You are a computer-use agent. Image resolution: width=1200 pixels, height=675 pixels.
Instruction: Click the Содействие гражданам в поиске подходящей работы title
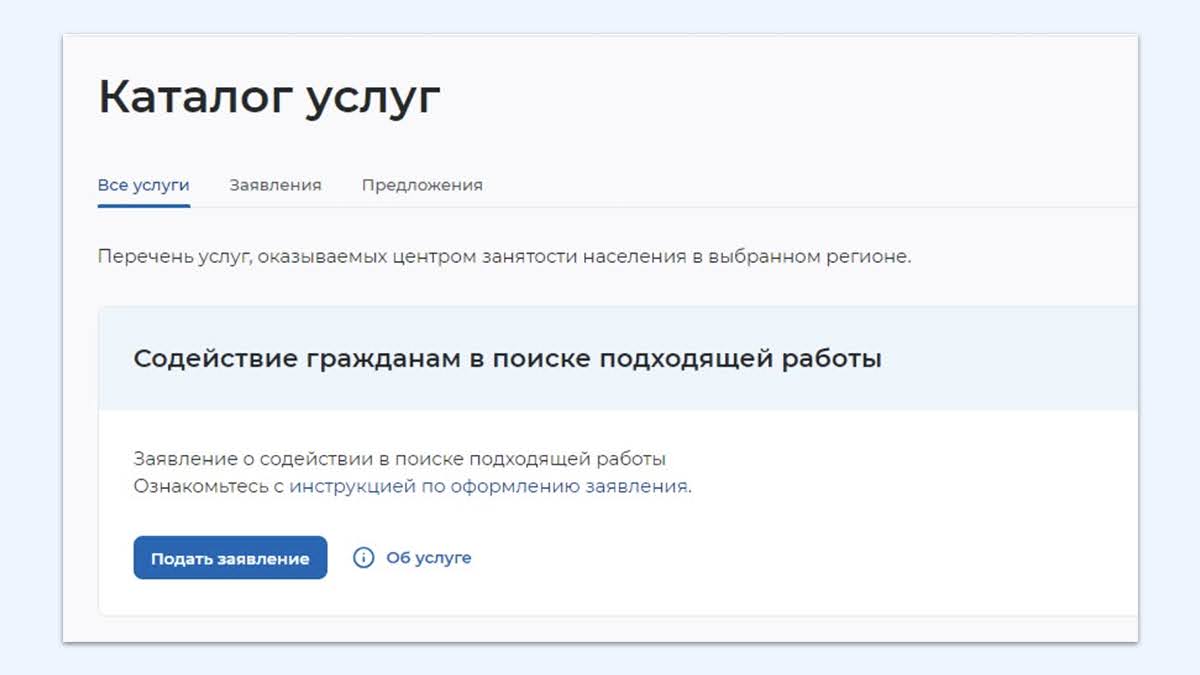(507, 359)
